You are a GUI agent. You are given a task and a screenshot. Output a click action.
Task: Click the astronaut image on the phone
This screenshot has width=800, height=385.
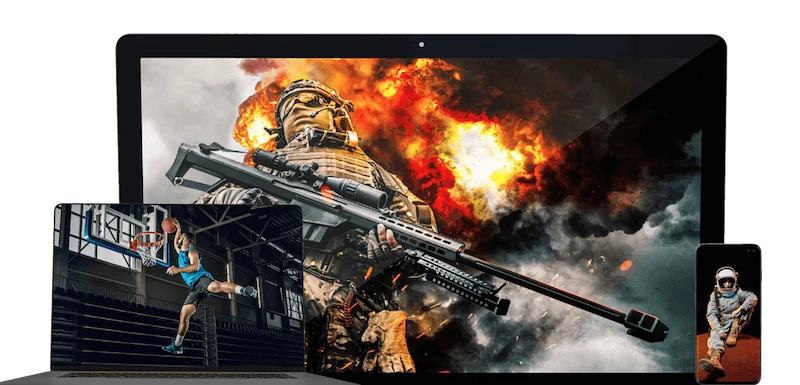[728, 314]
